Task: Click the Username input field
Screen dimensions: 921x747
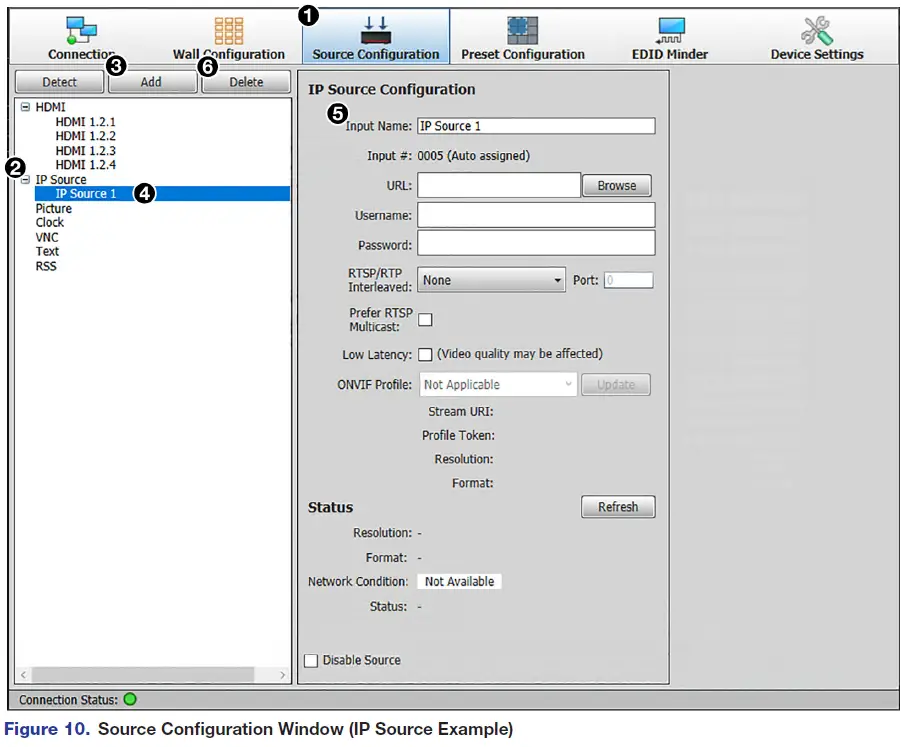Action: coord(536,215)
